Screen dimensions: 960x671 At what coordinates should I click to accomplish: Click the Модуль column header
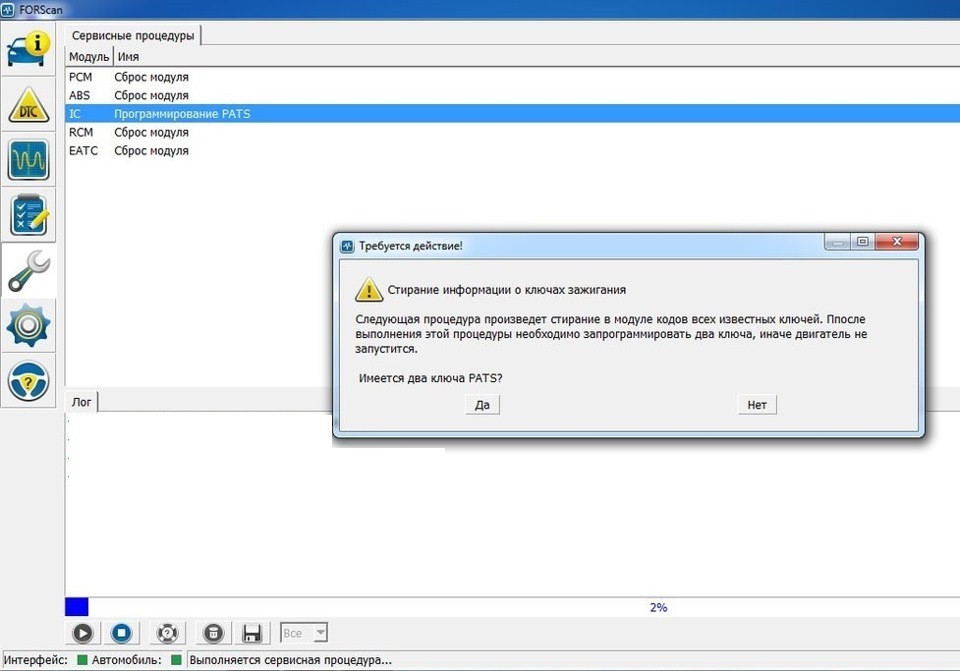coord(88,57)
